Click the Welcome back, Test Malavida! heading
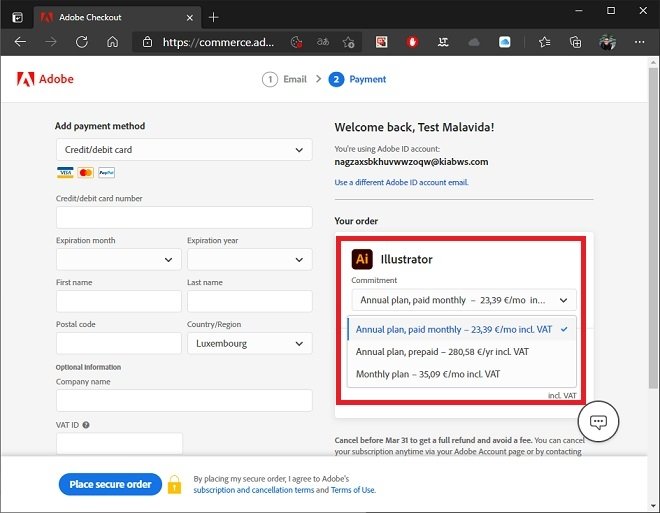 point(414,127)
